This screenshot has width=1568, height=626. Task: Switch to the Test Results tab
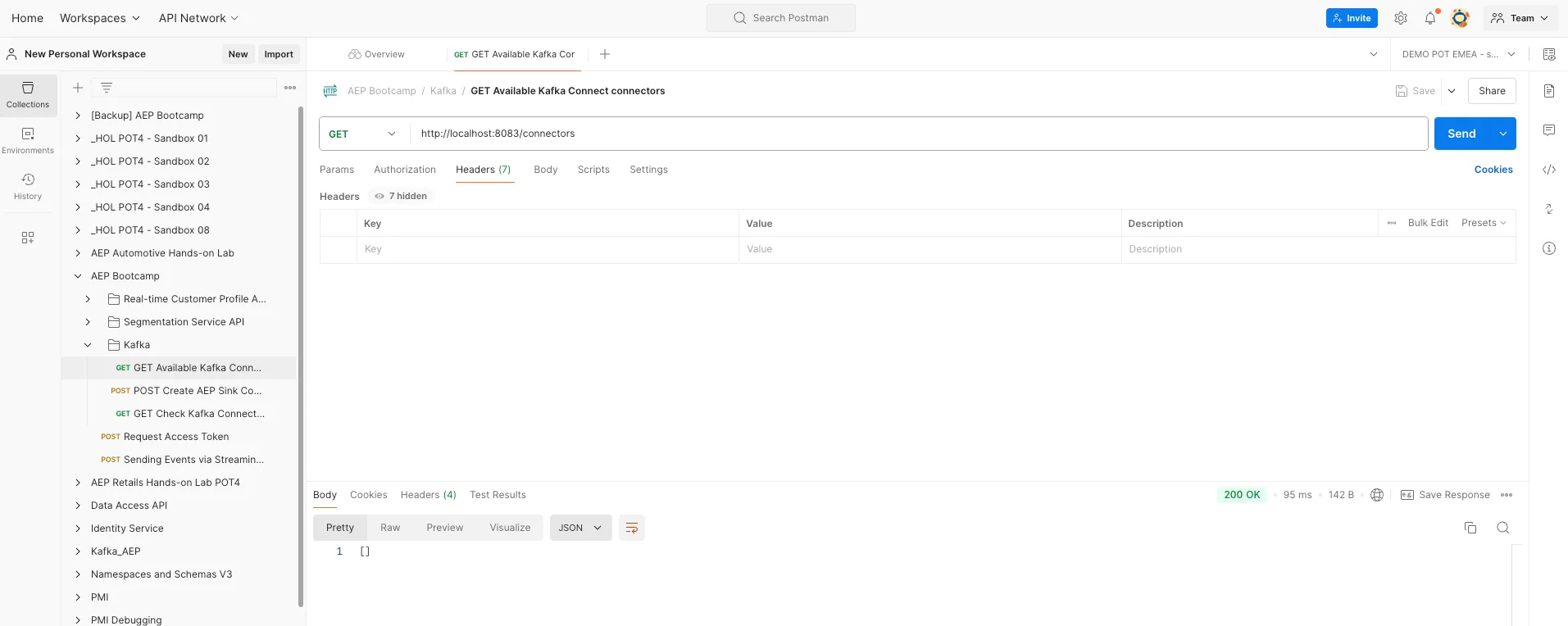click(x=498, y=495)
